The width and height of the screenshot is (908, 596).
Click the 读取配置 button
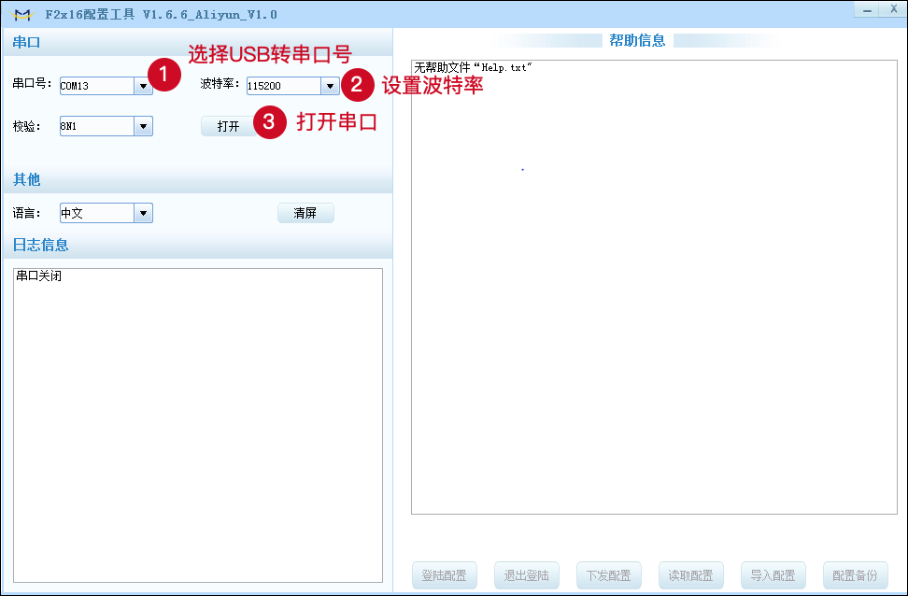coord(691,575)
